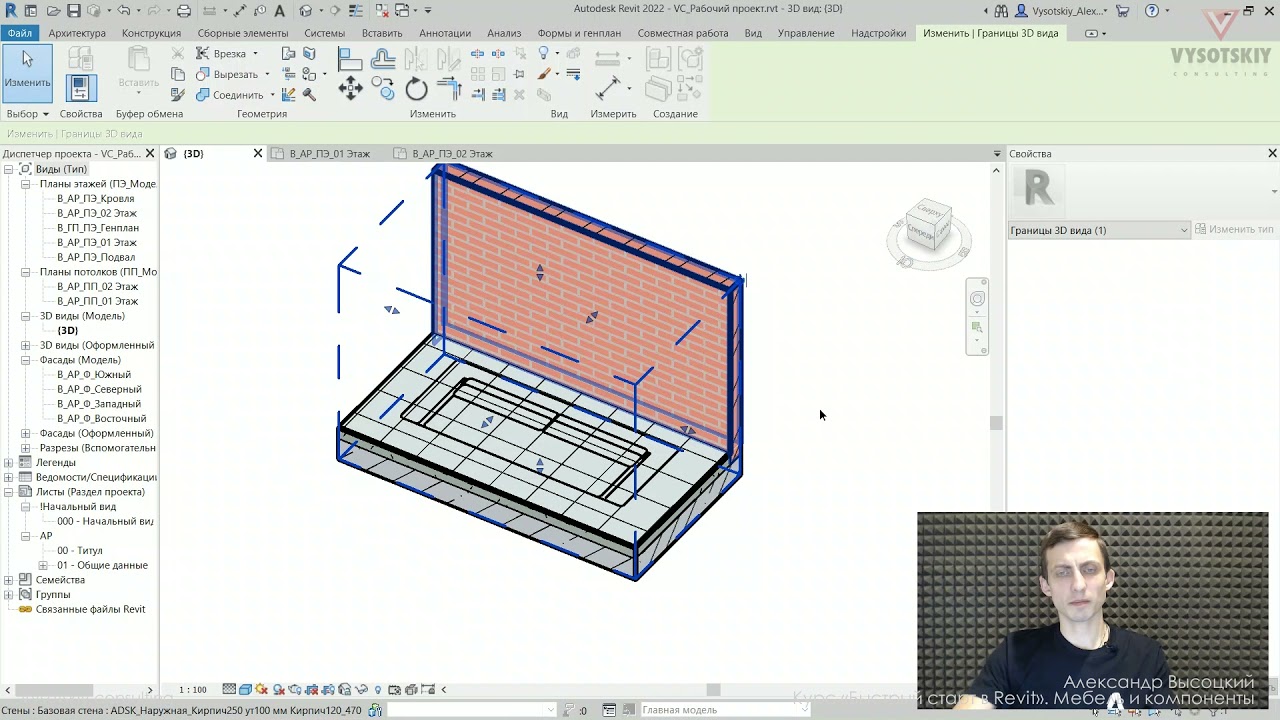1280x720 pixels.
Task: Click the visual style cube icon in view control bar
Action: tap(245, 689)
